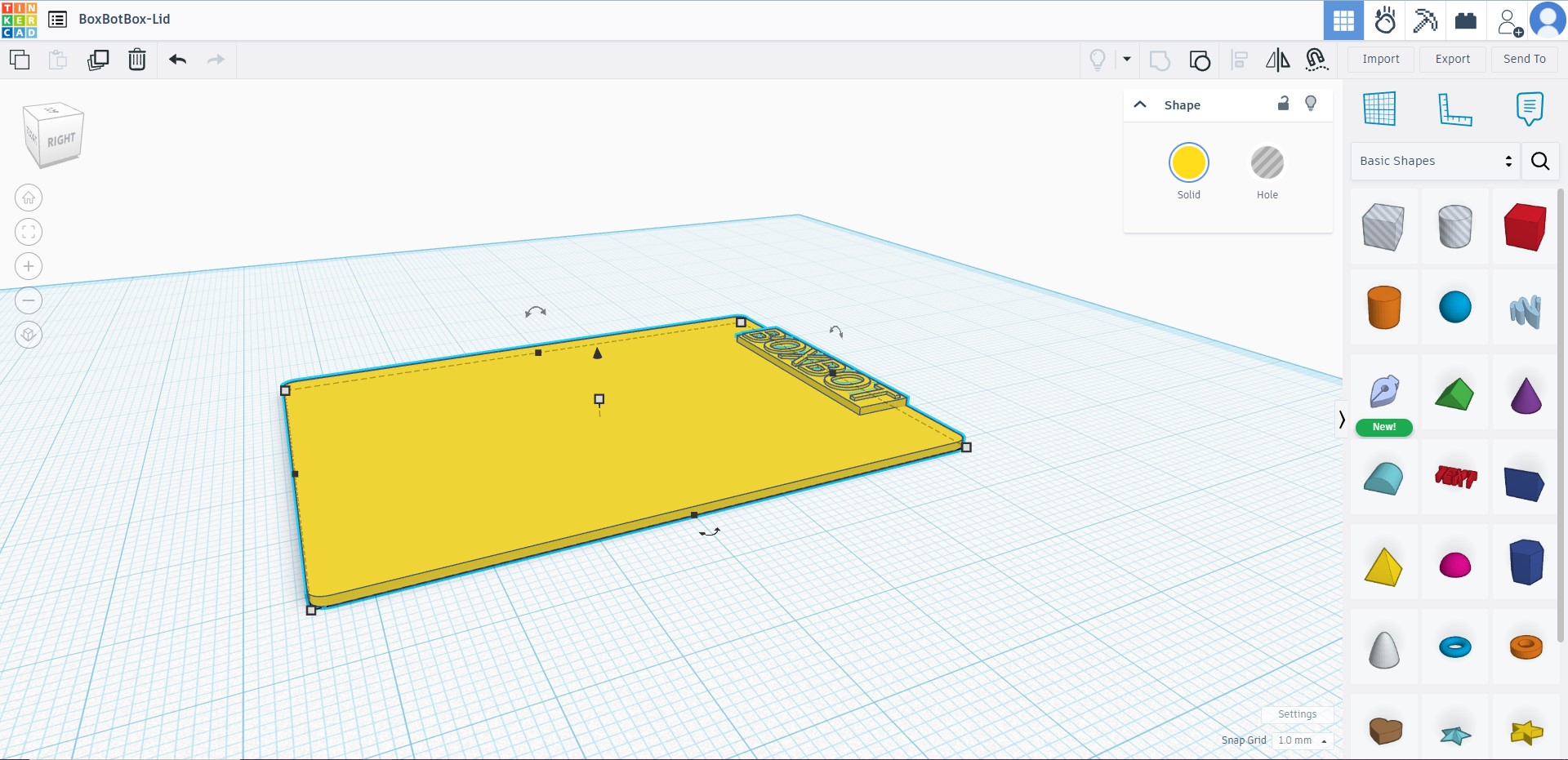Image resolution: width=1568 pixels, height=760 pixels.
Task: Click the Home view button
Action: [x=29, y=198]
